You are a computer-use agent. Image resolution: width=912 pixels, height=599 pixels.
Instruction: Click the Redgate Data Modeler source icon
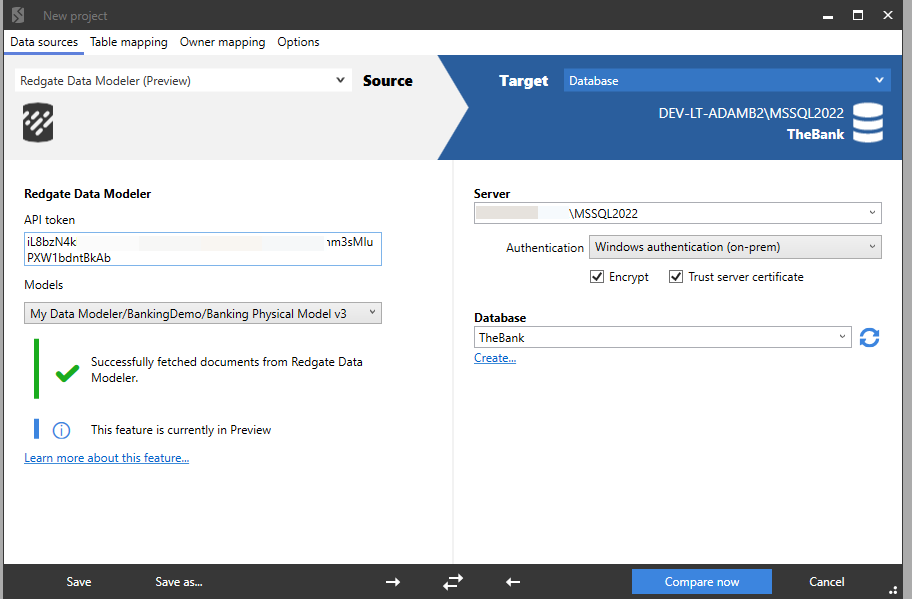pos(37,123)
